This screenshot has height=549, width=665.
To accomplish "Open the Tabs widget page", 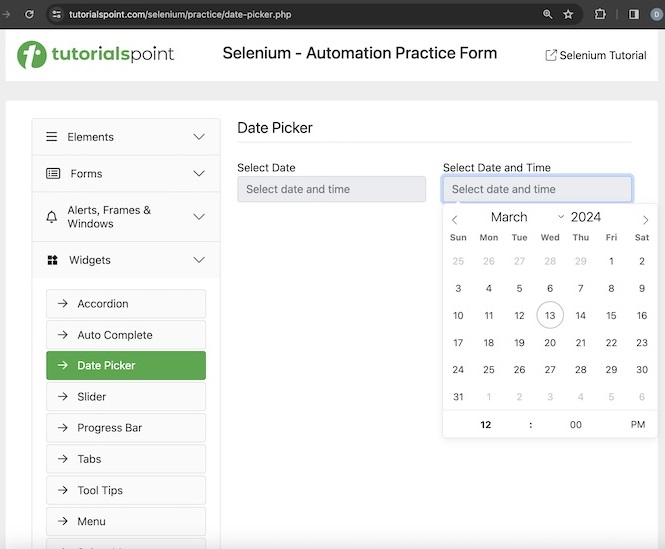I will [x=126, y=459].
